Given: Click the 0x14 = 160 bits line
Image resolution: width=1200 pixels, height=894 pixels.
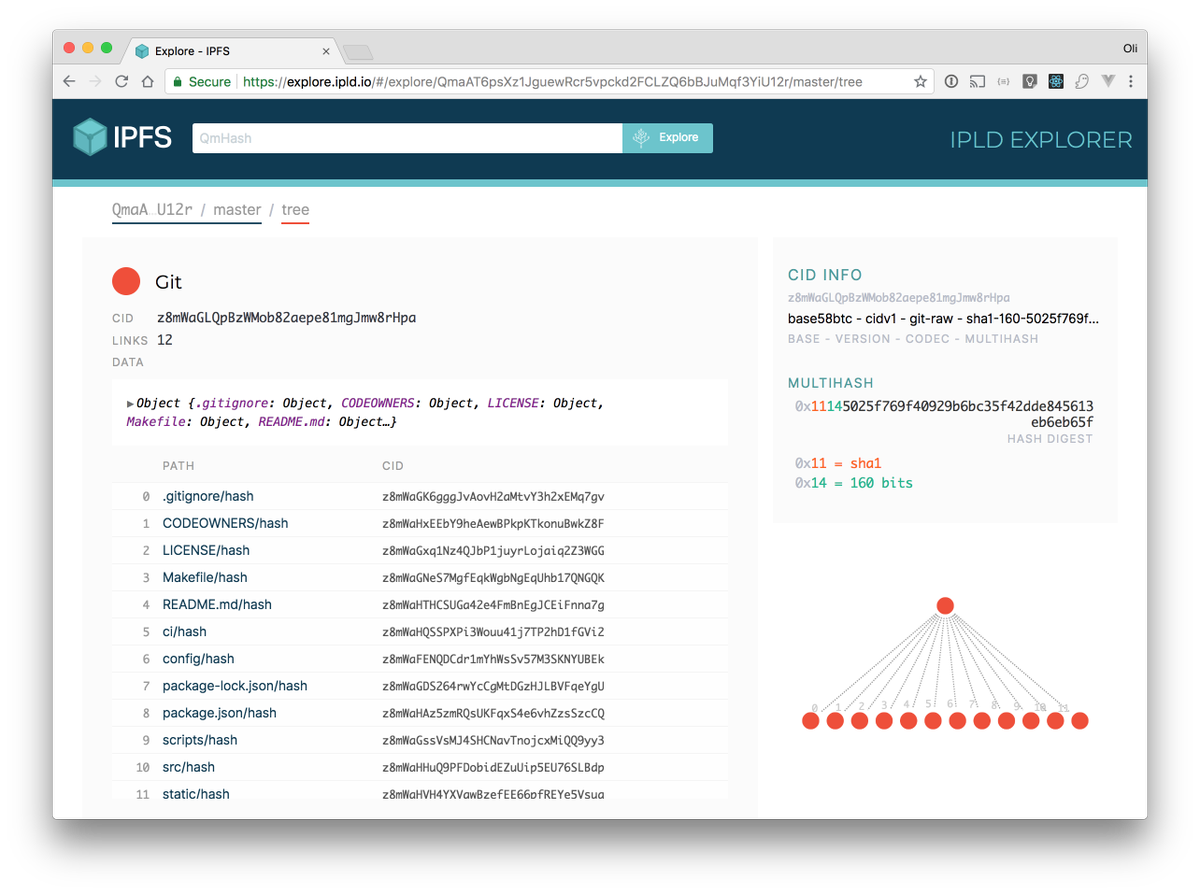Looking at the screenshot, I should click(854, 482).
